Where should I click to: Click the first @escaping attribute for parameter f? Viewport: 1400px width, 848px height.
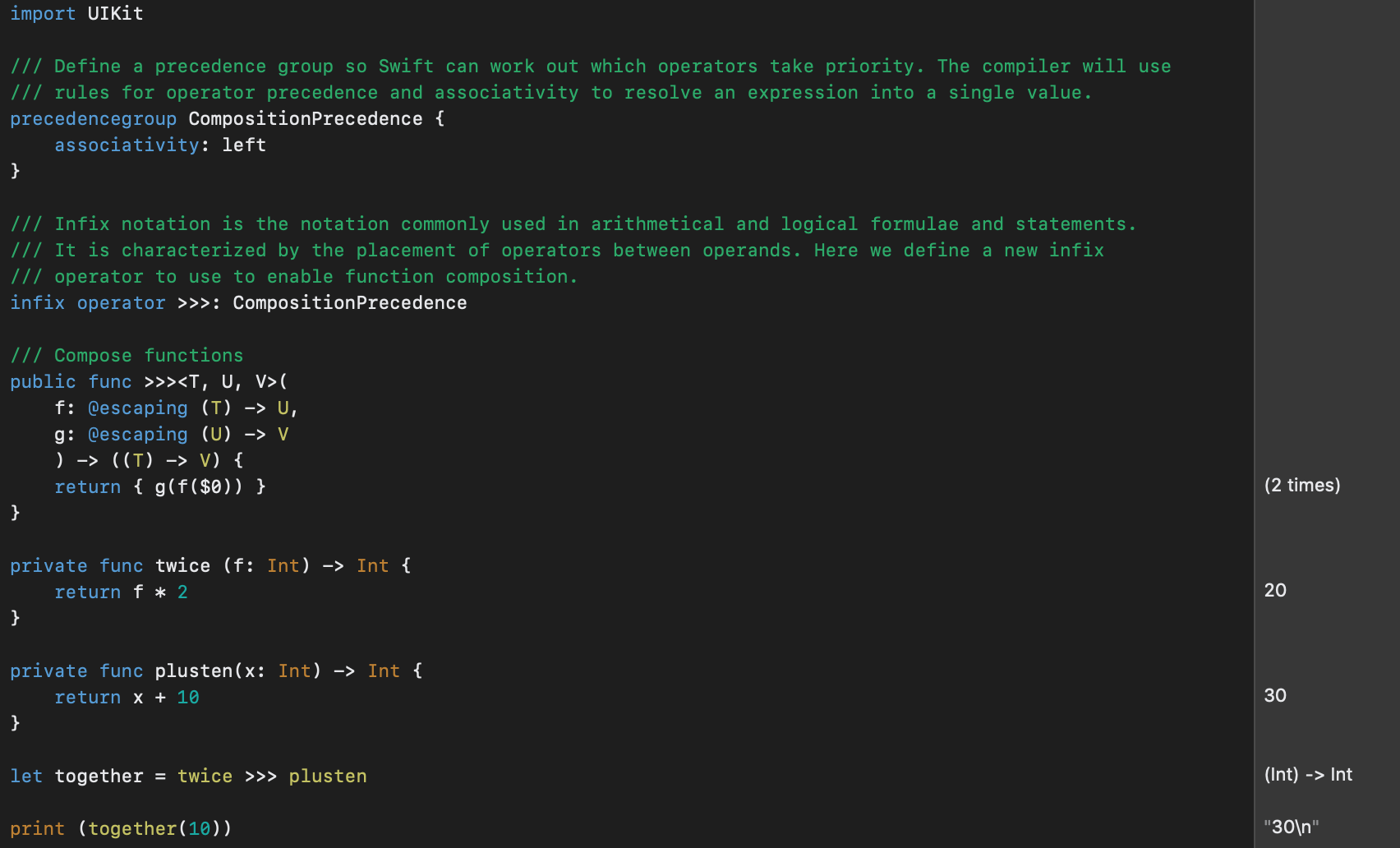point(138,408)
